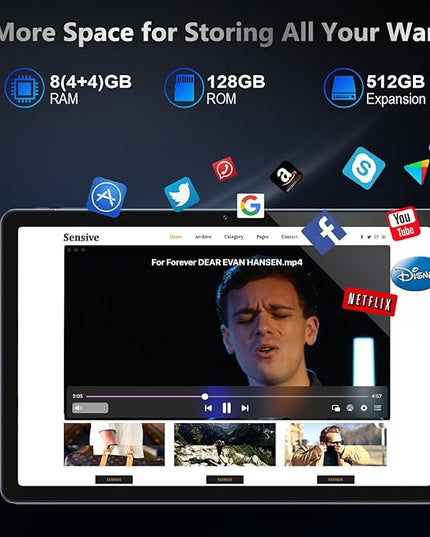Click the Skype icon
This screenshot has width=430, height=537.
point(364,168)
